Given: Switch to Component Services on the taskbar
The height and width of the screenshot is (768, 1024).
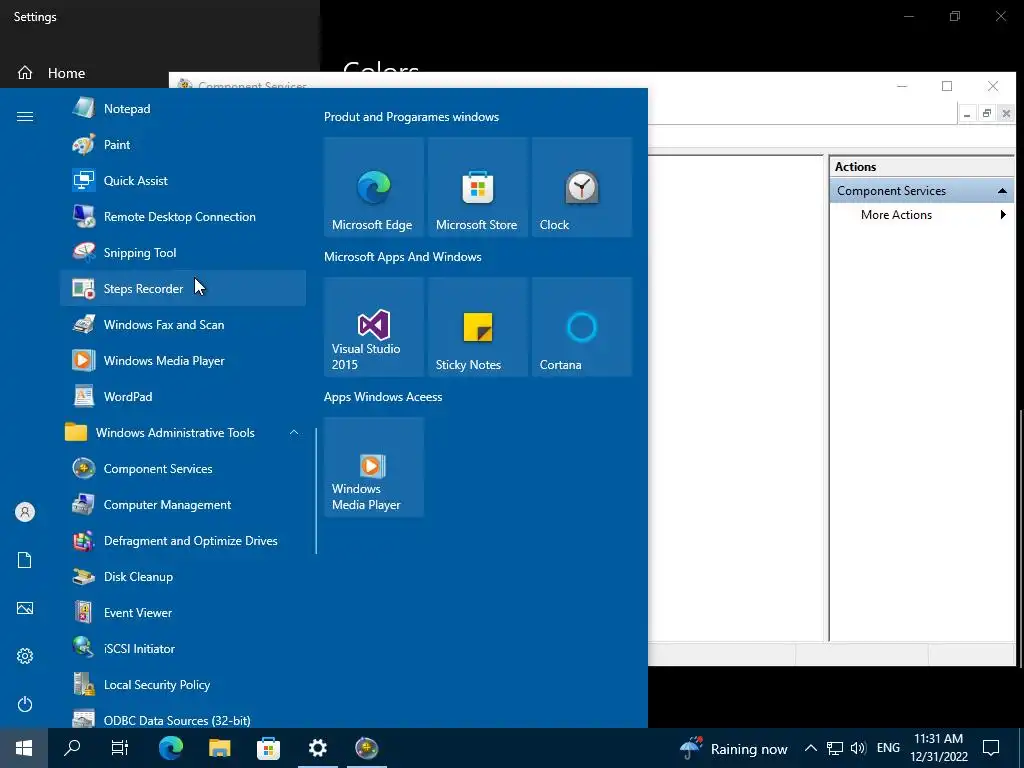Looking at the screenshot, I should tap(366, 748).
